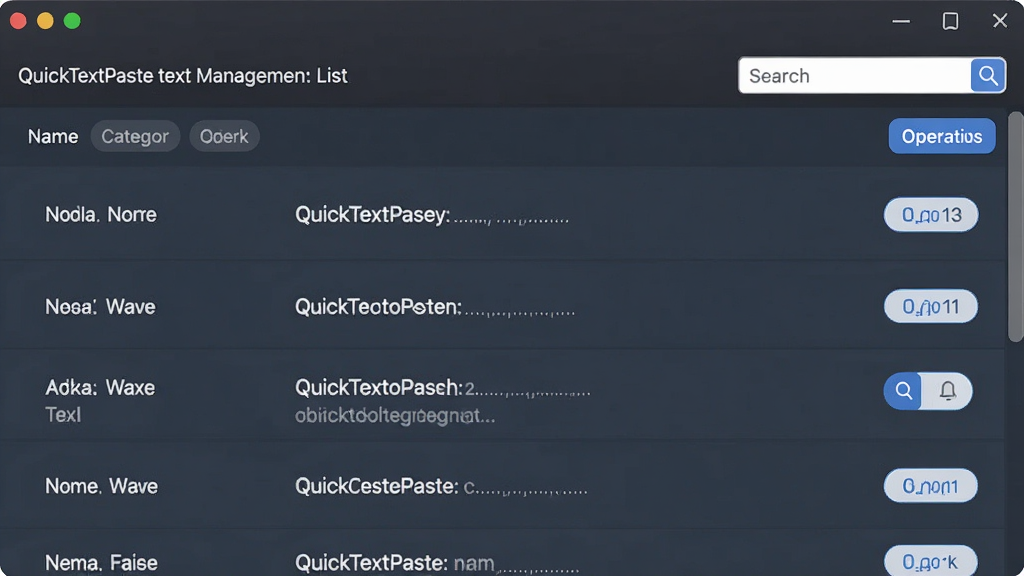Click the 0.0011 badge on Nesa Wave row

(931, 306)
